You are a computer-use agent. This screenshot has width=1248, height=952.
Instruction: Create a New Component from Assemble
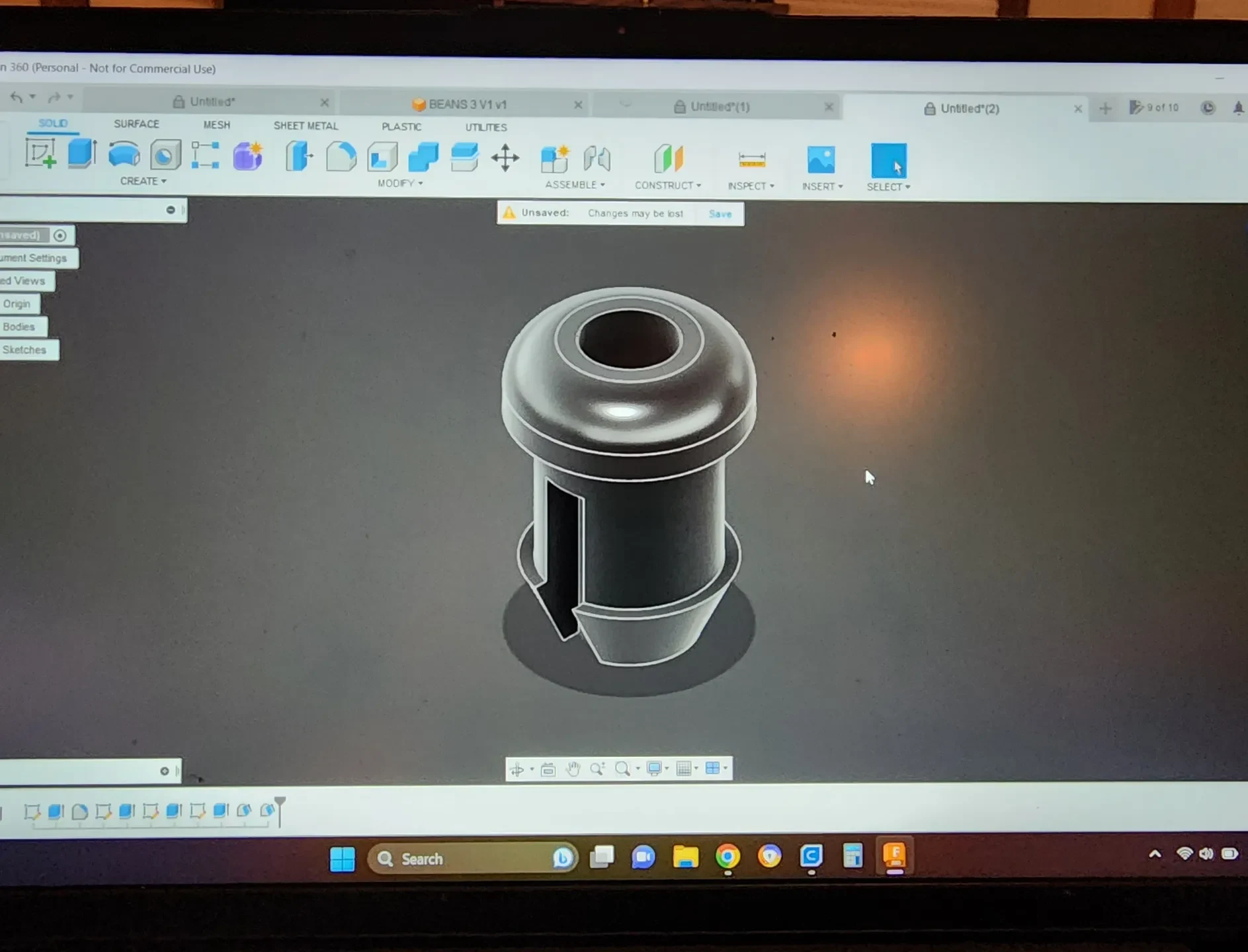pos(555,159)
